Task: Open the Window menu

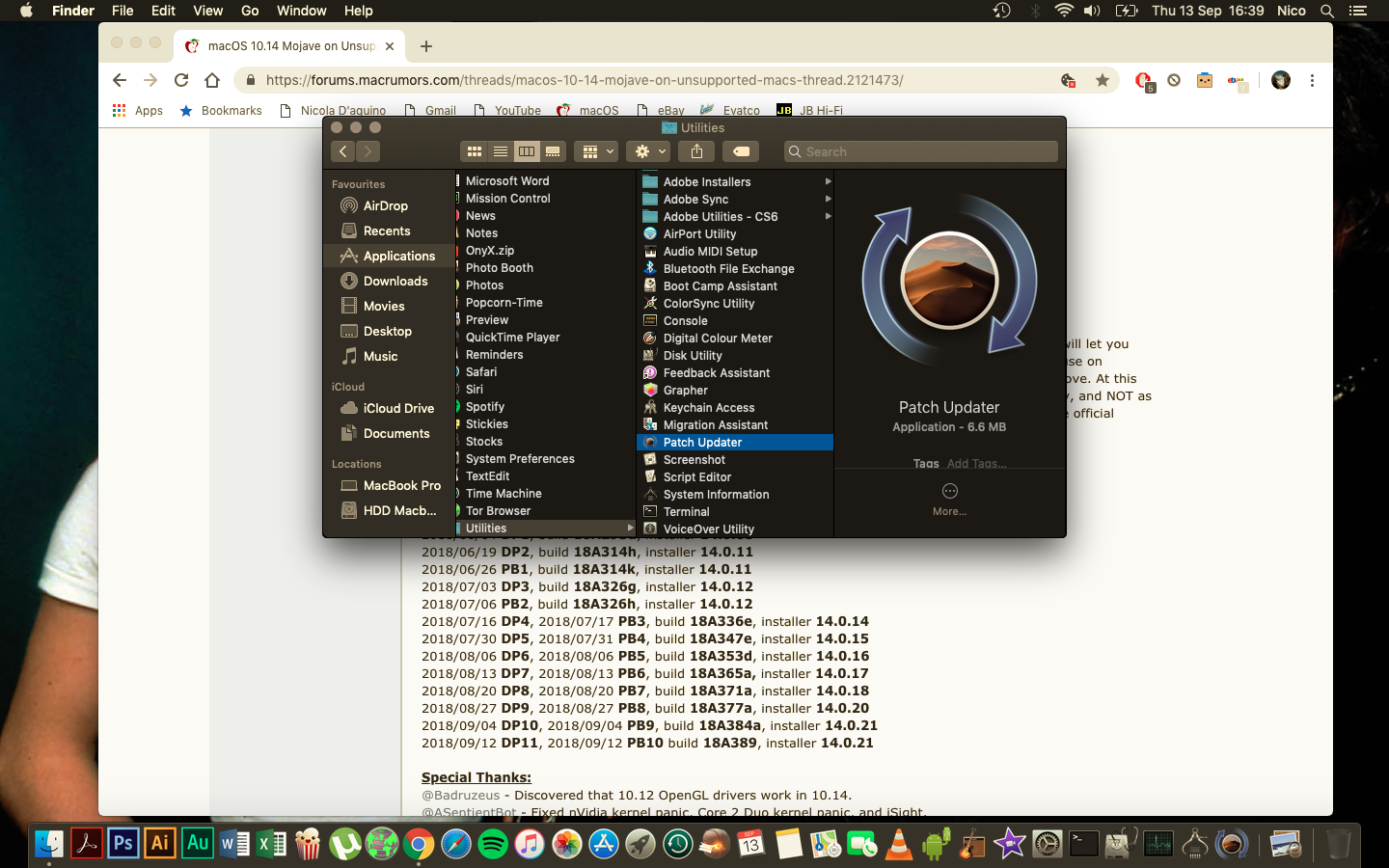Action: [x=301, y=11]
